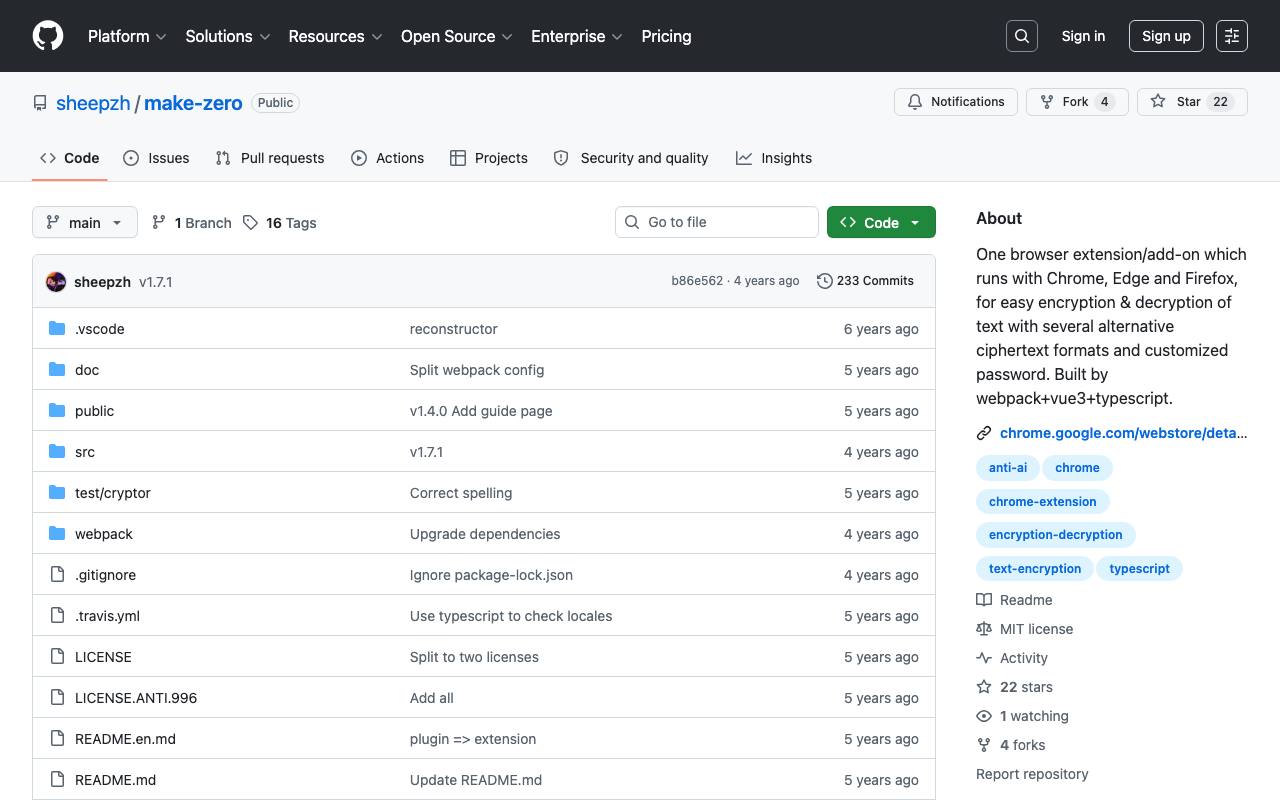Image resolution: width=1280 pixels, height=800 pixels.
Task: Click the Sign up button
Action: click(x=1166, y=36)
